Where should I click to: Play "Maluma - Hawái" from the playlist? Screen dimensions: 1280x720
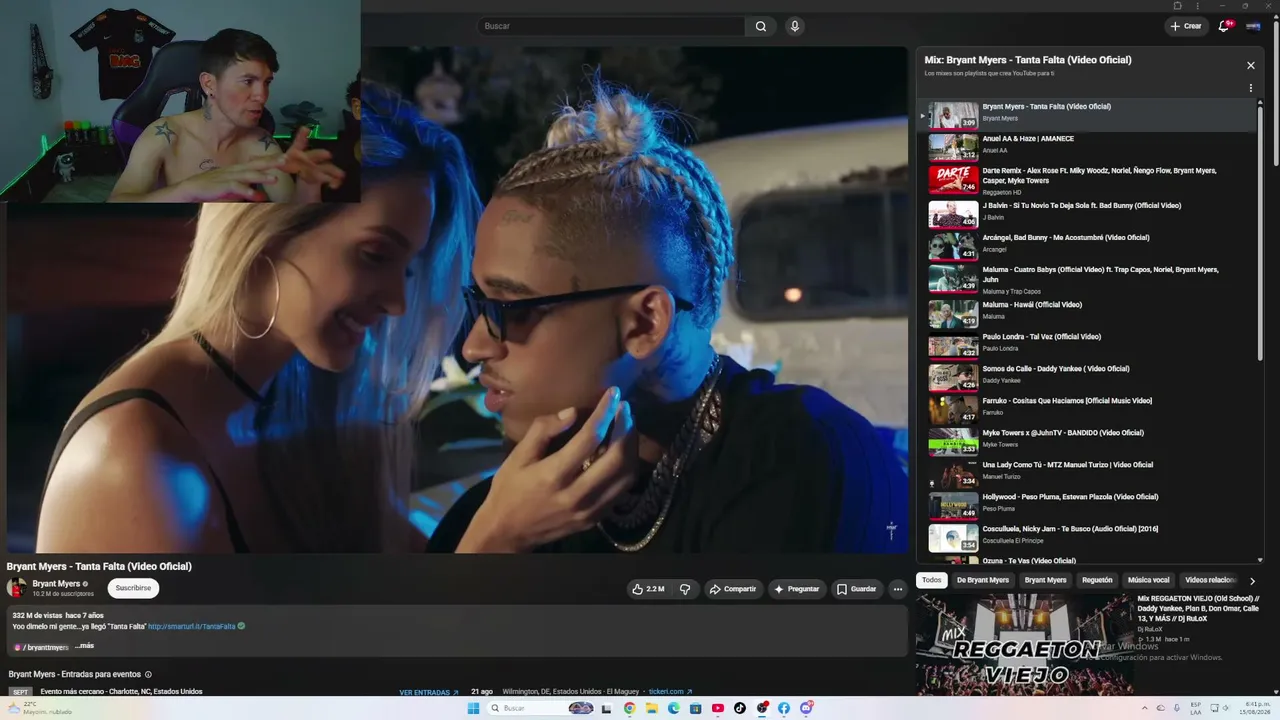pyautogui.click(x=1091, y=313)
